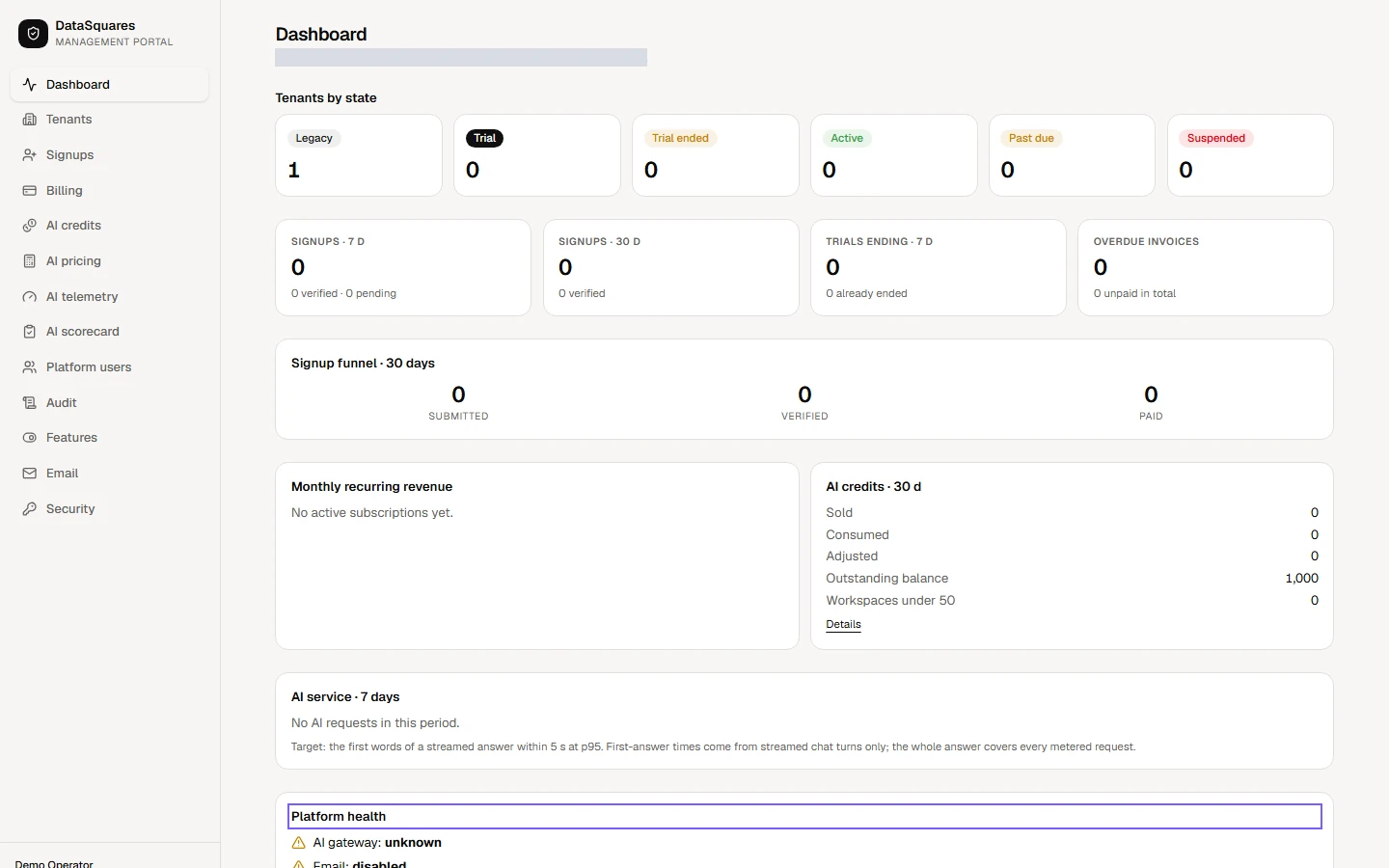The width and height of the screenshot is (1389, 868).
Task: Open the Security page
Action: [x=109, y=509]
